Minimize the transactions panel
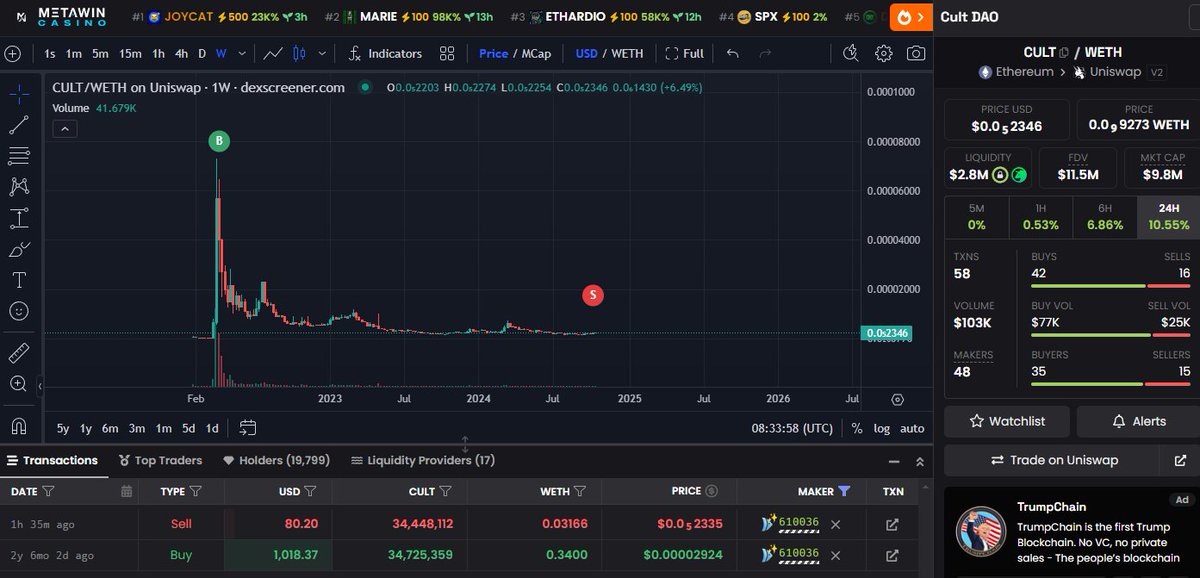Screen dimensions: 1200x578 (x=894, y=461)
